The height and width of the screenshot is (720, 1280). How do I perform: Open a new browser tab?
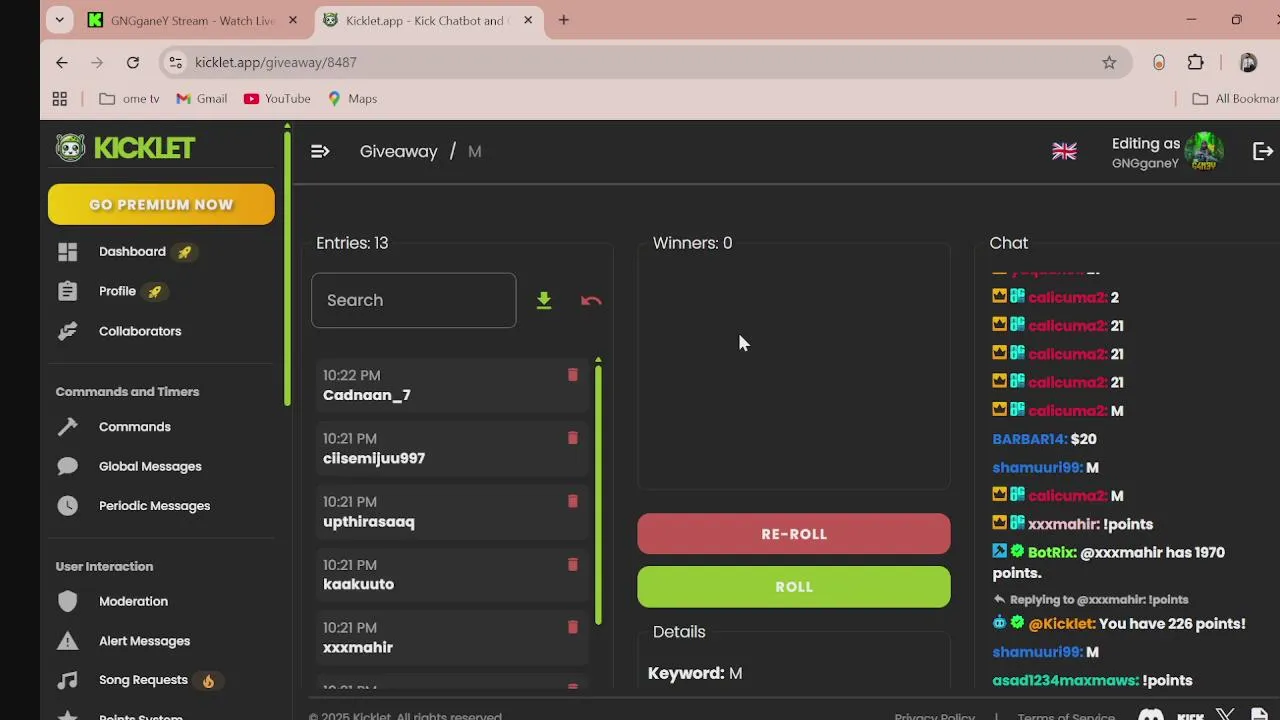pyautogui.click(x=564, y=20)
